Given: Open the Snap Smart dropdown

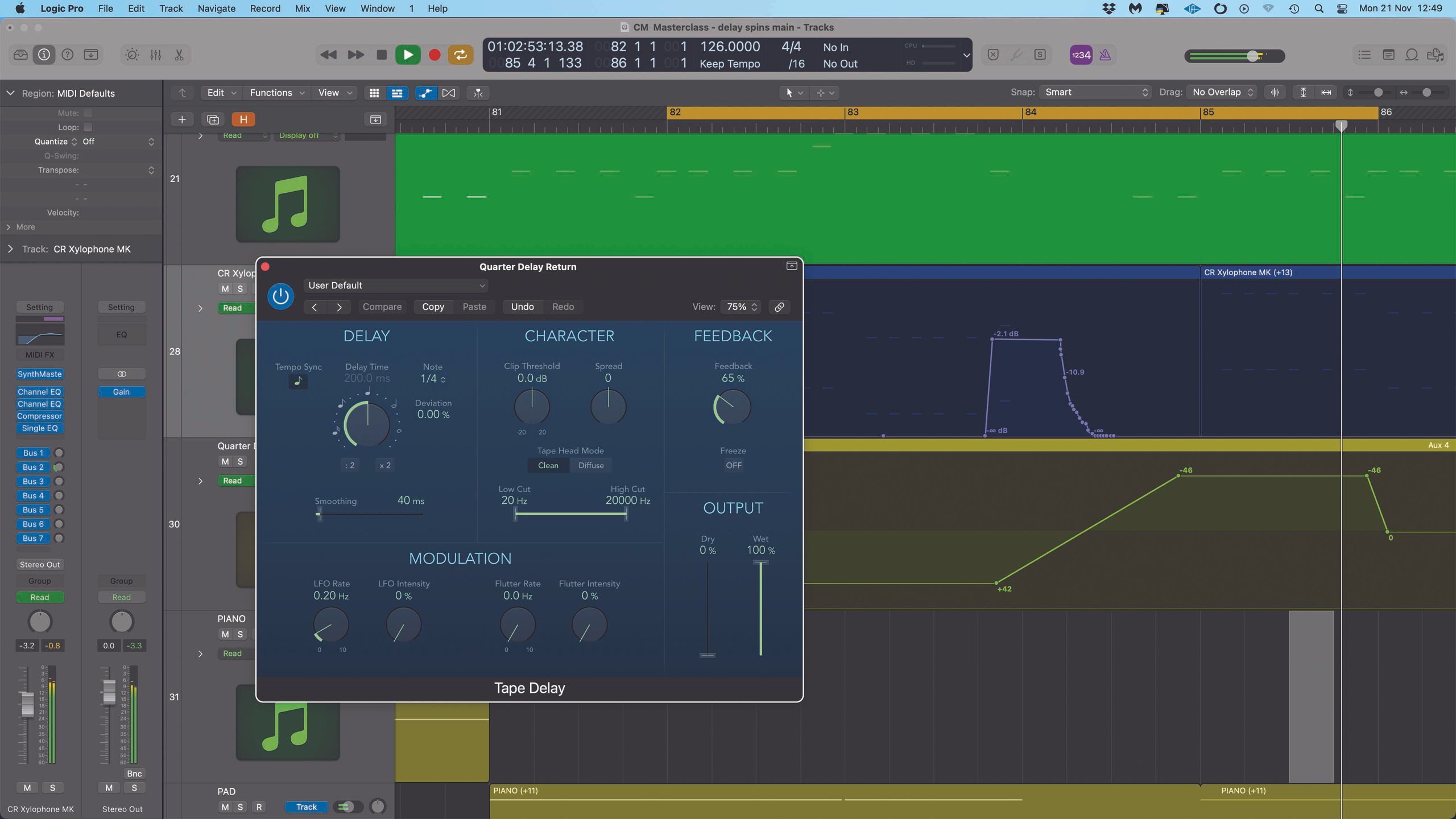Looking at the screenshot, I should point(1095,92).
